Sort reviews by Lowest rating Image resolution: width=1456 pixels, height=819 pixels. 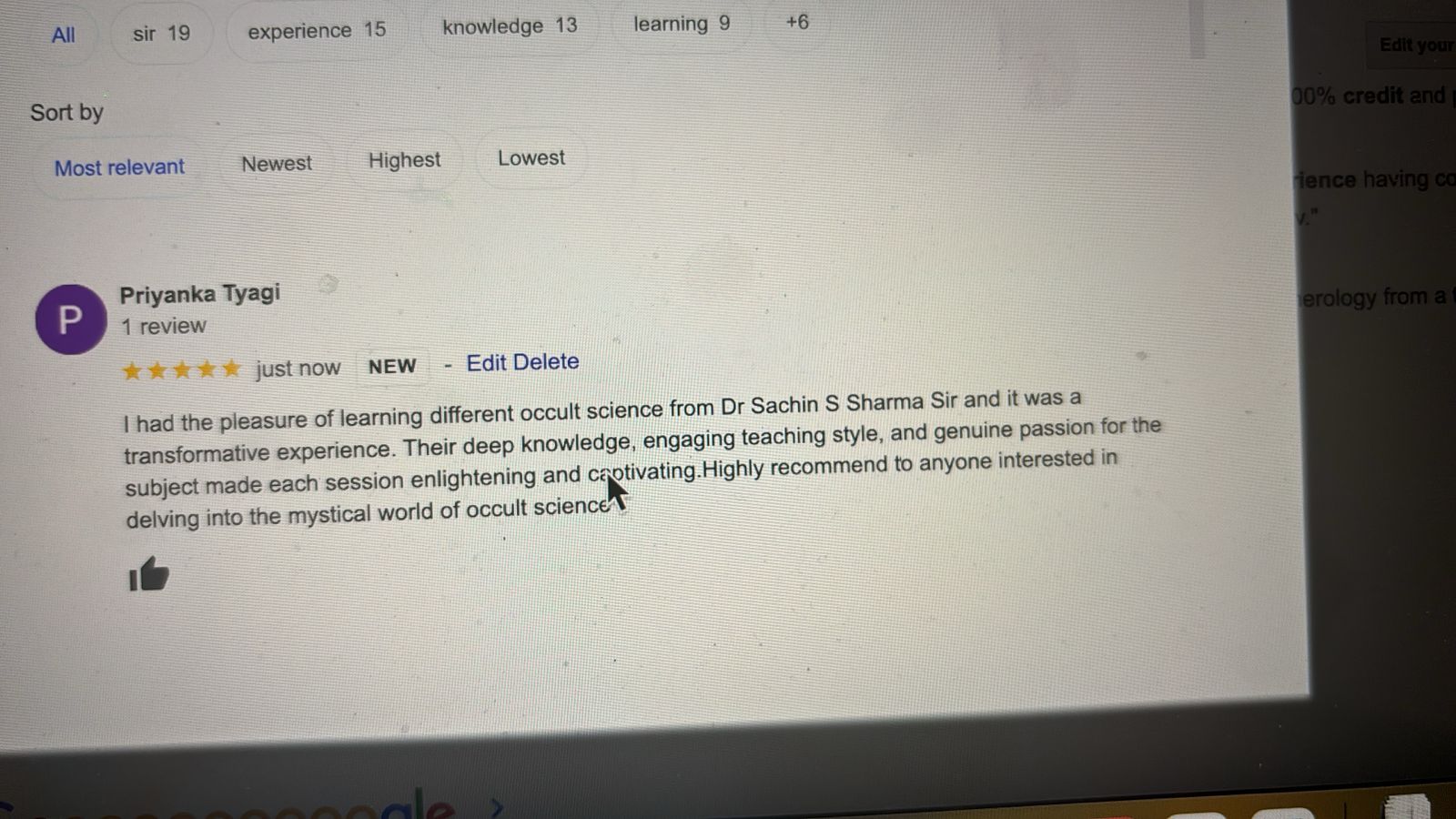(x=531, y=158)
